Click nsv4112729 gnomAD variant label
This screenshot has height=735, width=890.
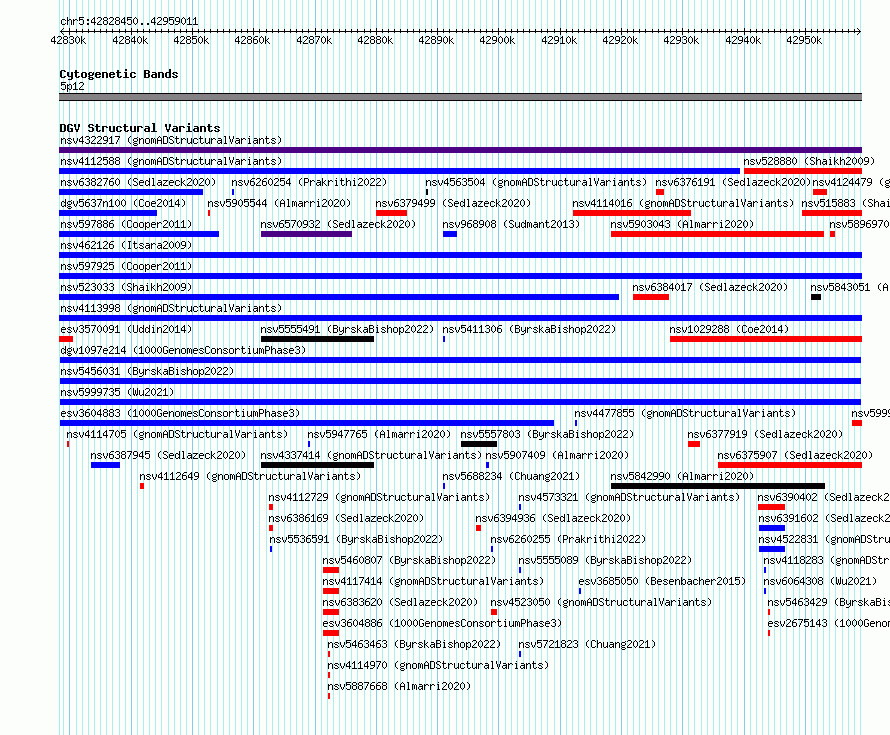point(379,497)
